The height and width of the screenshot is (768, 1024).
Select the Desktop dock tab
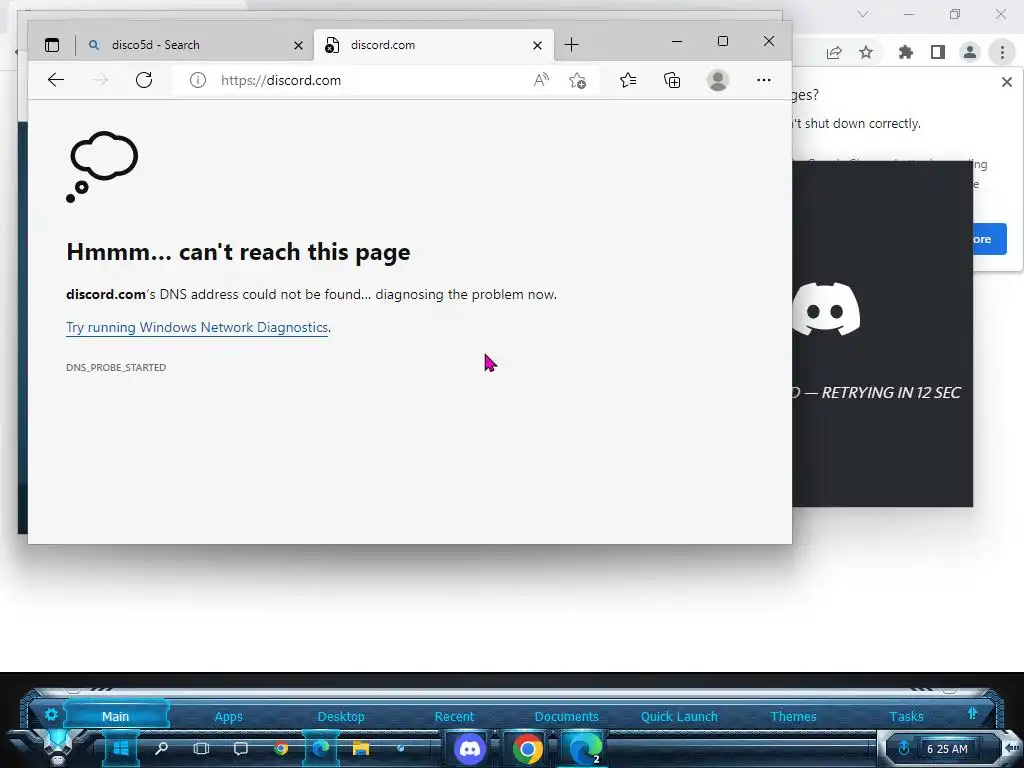[341, 716]
